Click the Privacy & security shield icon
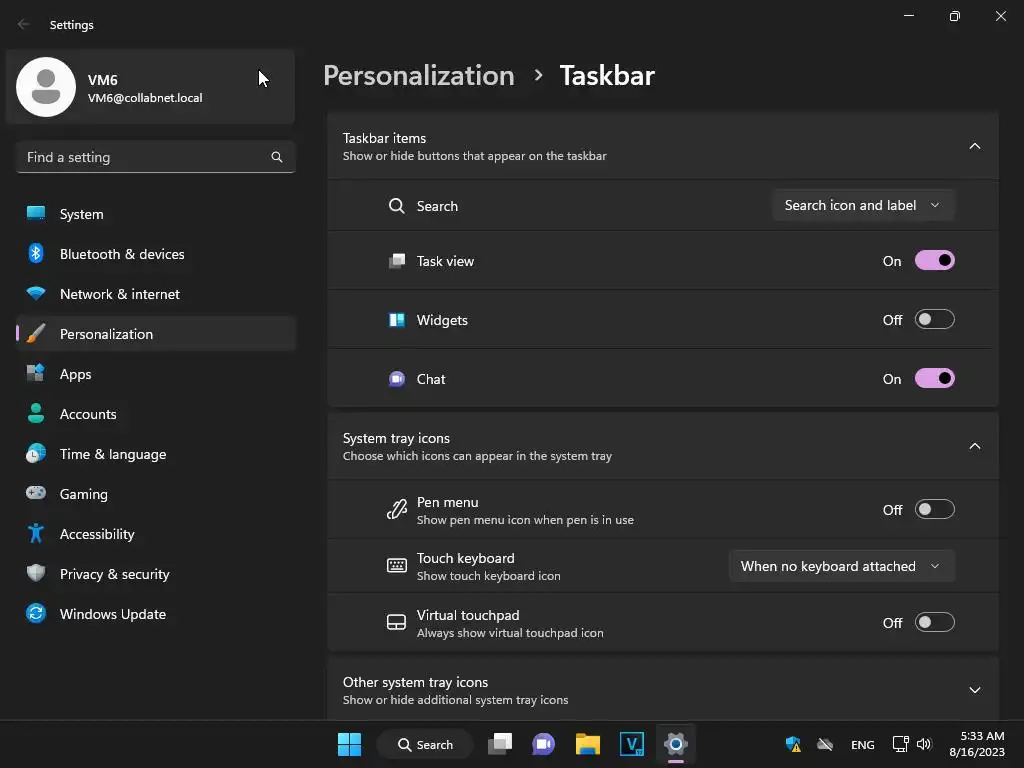 click(36, 574)
